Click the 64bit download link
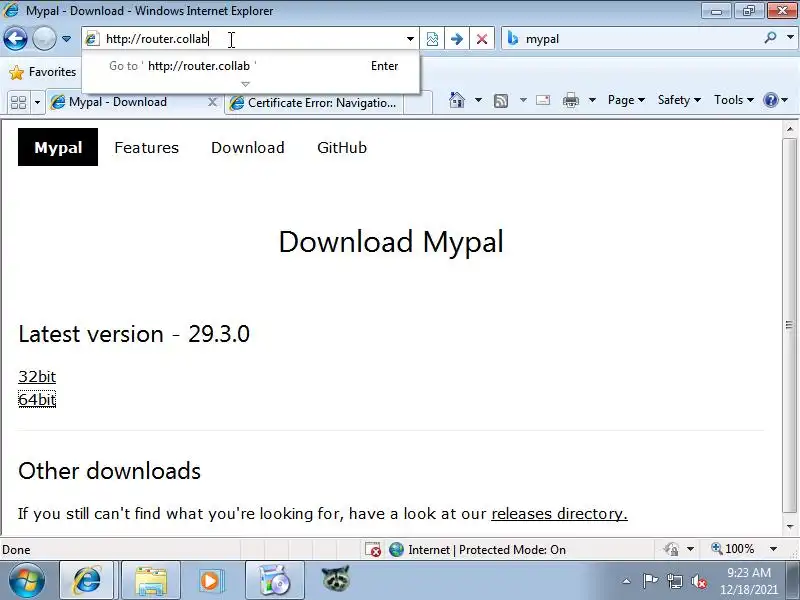 37,399
